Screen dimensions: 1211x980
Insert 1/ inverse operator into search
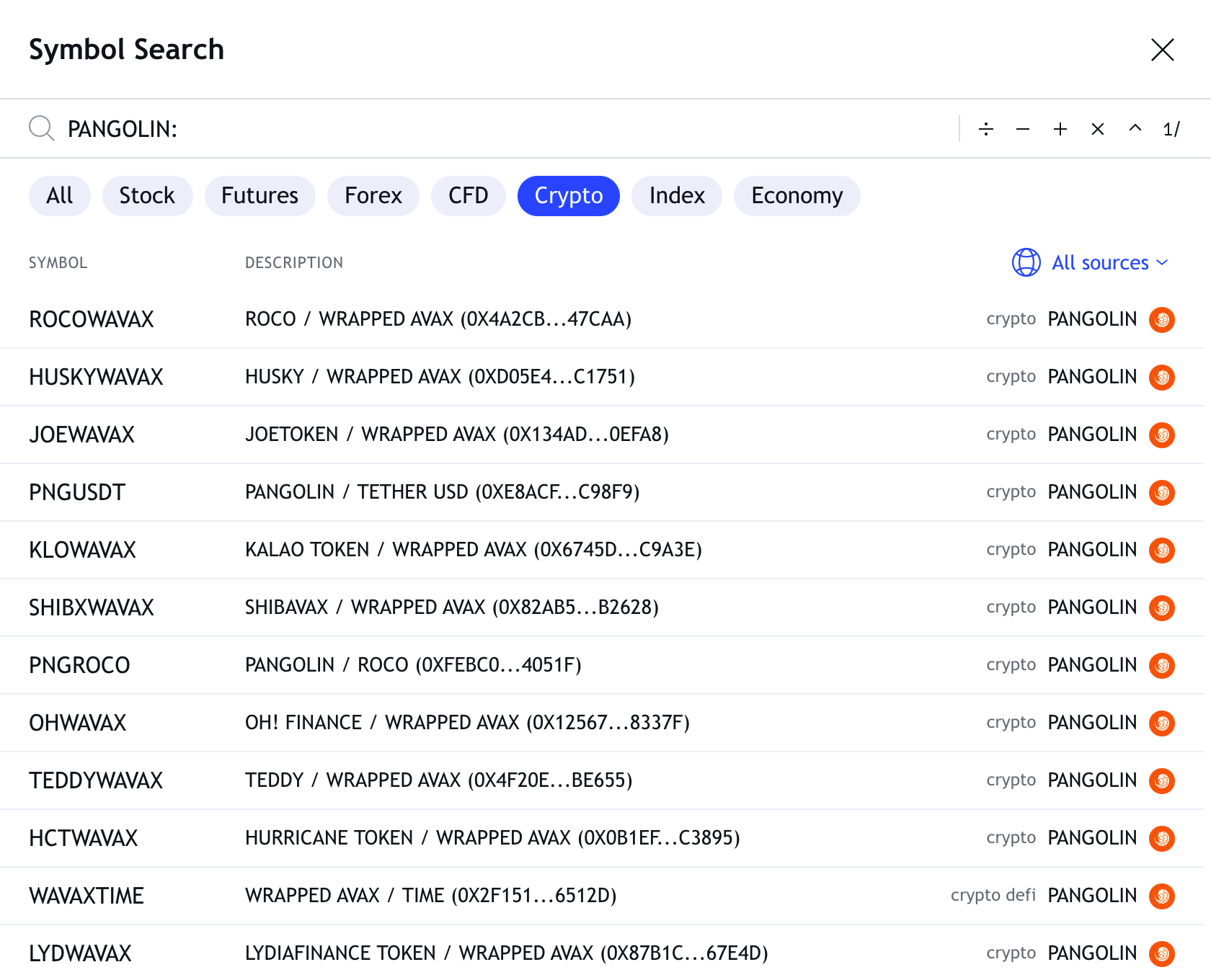[1171, 129]
